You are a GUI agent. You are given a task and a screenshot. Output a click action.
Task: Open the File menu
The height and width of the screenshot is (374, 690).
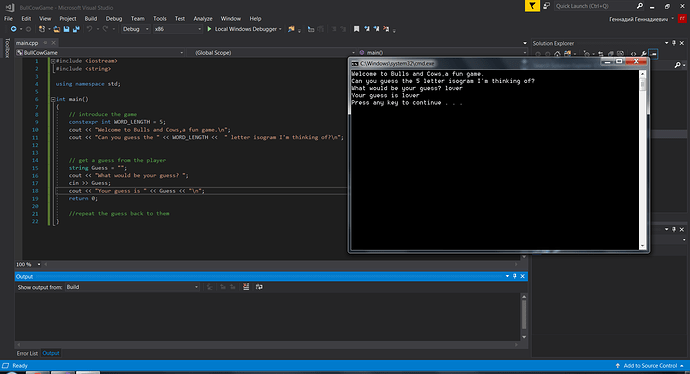[8, 18]
